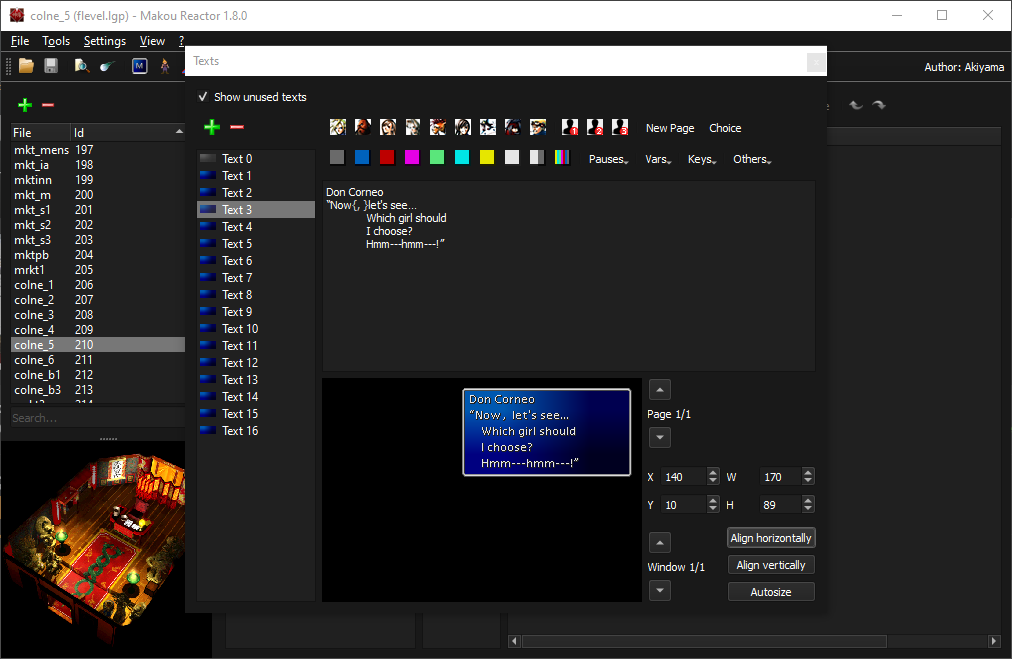Insert Red XIII's name via portrait icon

pyautogui.click(x=438, y=127)
